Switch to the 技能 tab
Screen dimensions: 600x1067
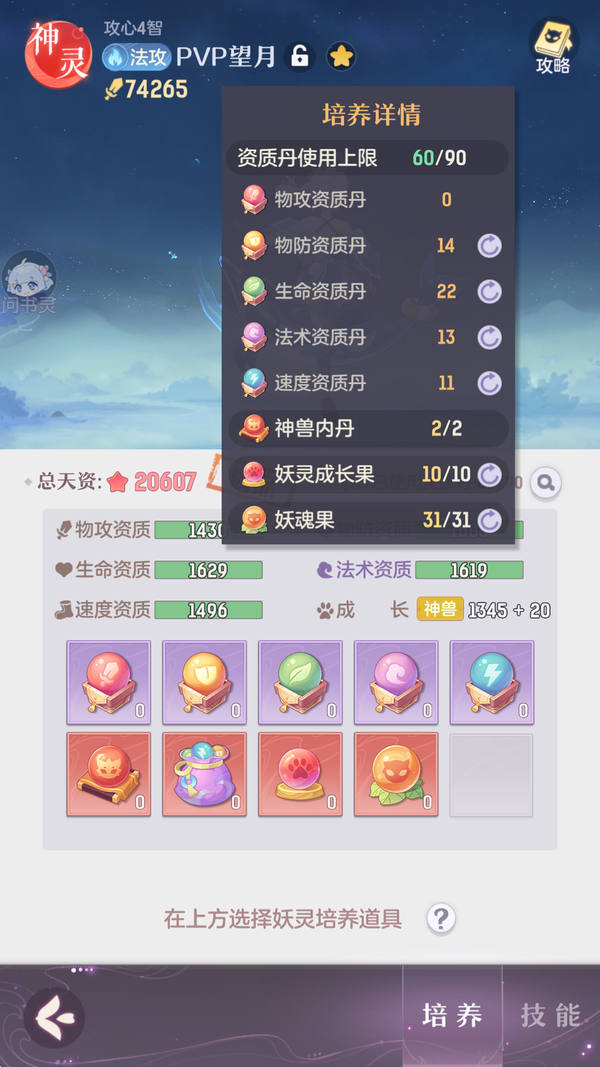(551, 1015)
